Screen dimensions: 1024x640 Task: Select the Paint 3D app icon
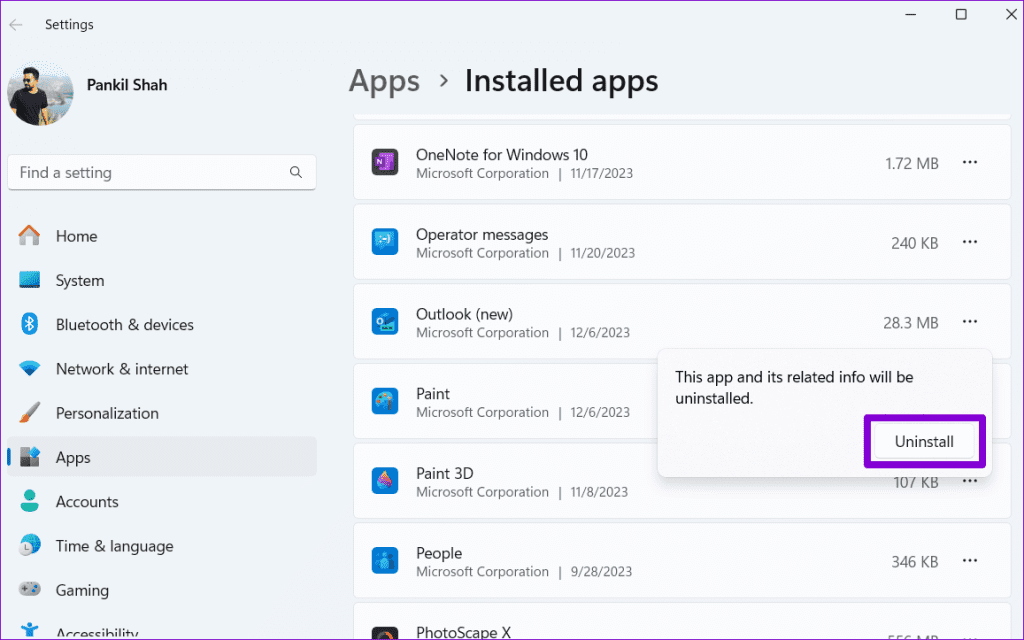pos(385,481)
